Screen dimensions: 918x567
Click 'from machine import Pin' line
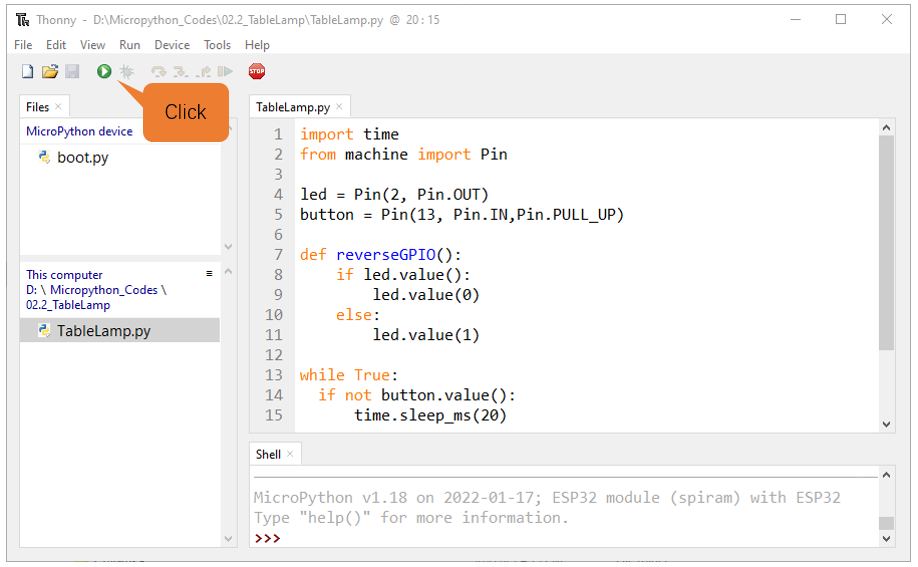pyautogui.click(x=404, y=154)
